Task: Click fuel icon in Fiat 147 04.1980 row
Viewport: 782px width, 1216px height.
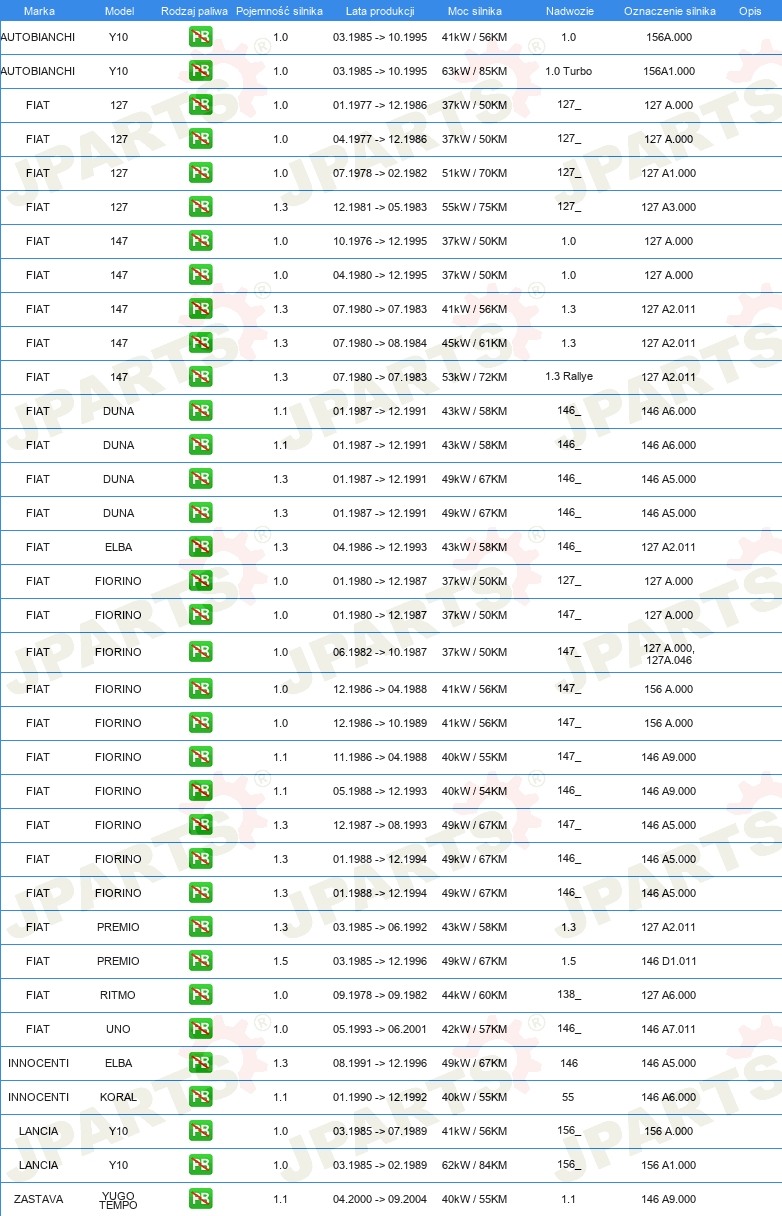Action: pyautogui.click(x=200, y=275)
